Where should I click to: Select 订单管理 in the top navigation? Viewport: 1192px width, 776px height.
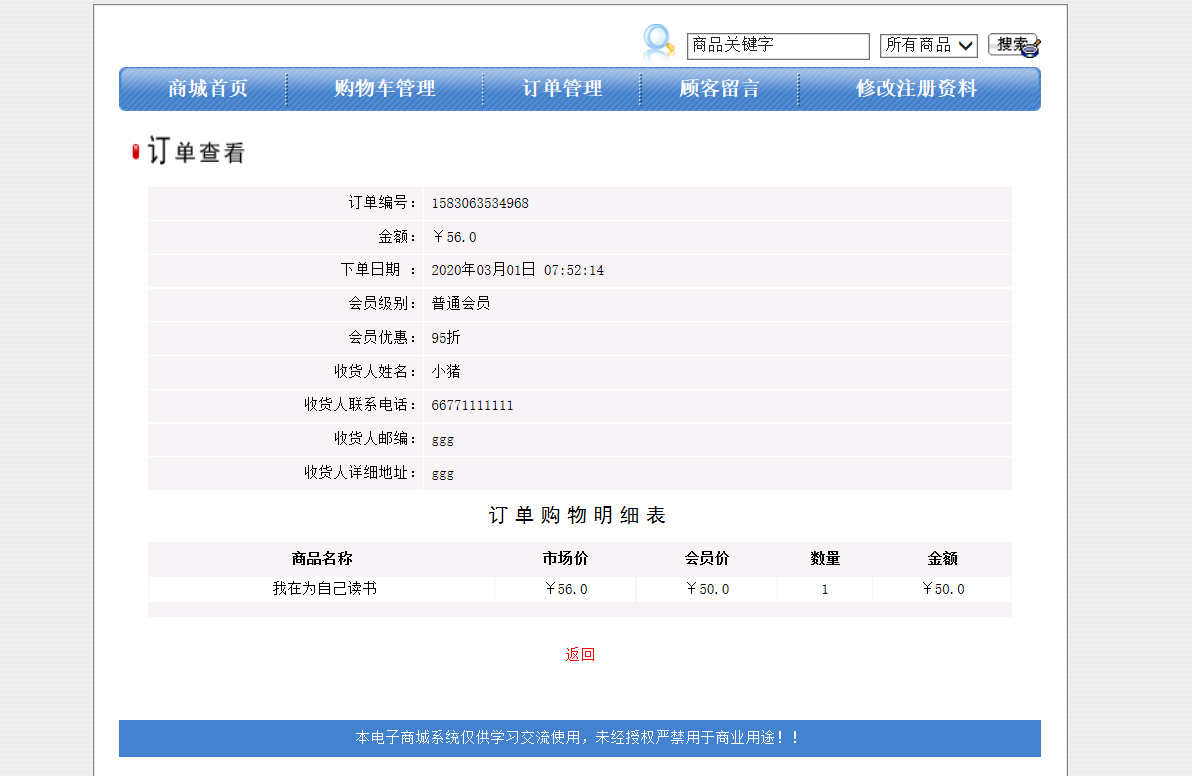coord(560,88)
